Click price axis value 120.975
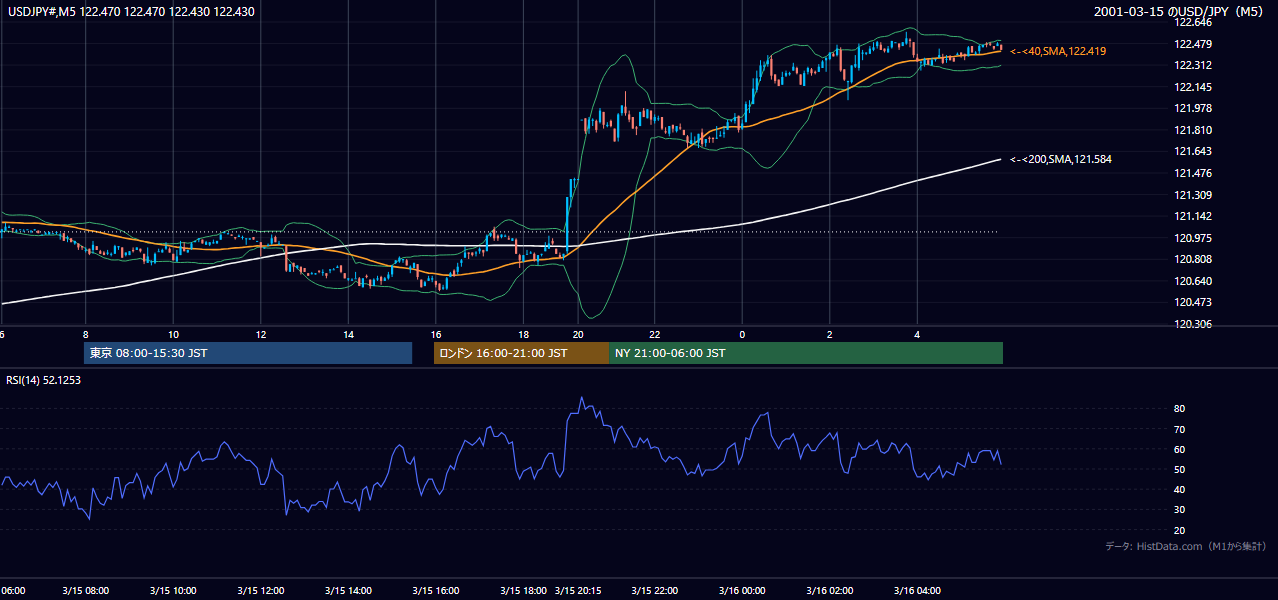1278x600 pixels. tap(1194, 238)
